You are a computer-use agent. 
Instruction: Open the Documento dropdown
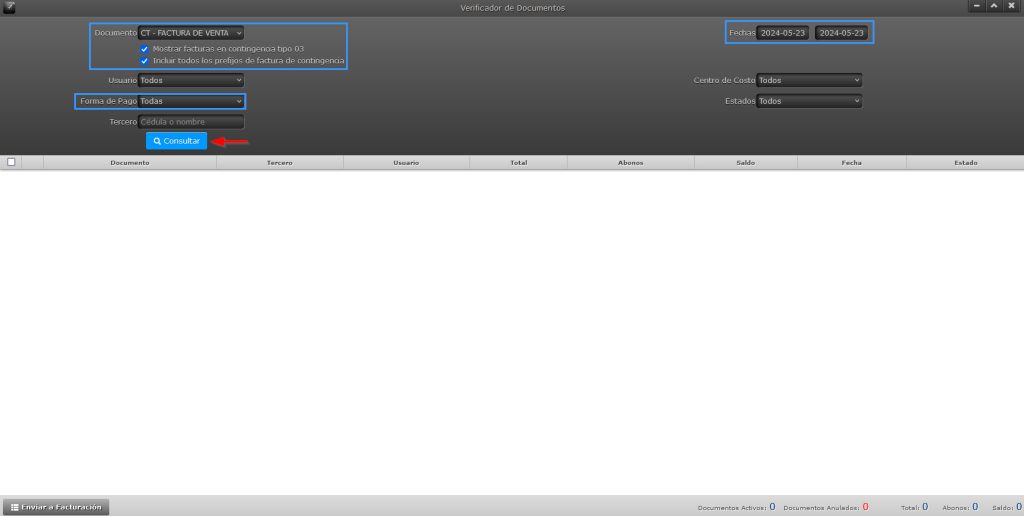pos(191,33)
